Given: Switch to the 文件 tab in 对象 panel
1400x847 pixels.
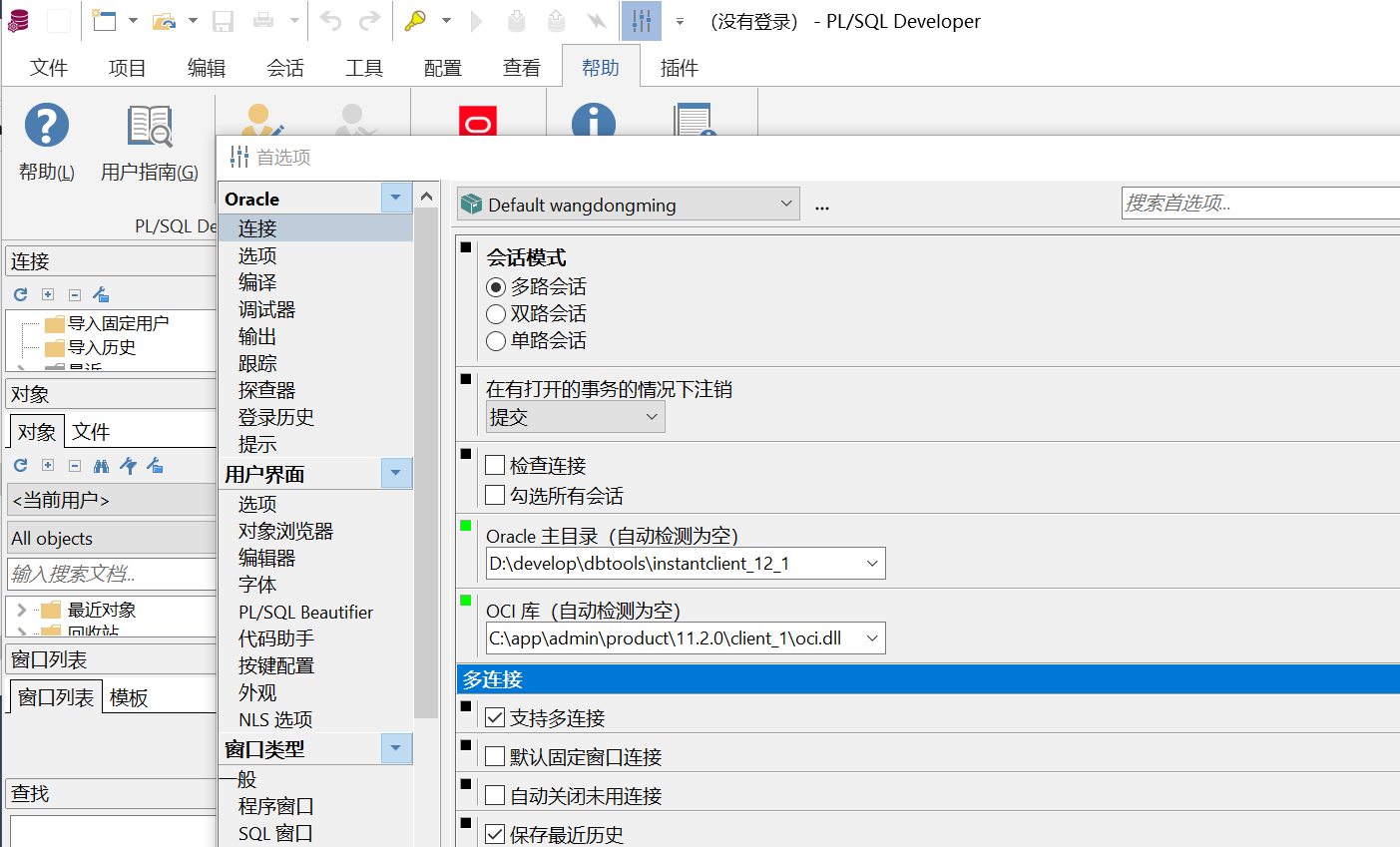Looking at the screenshot, I should pos(91,432).
